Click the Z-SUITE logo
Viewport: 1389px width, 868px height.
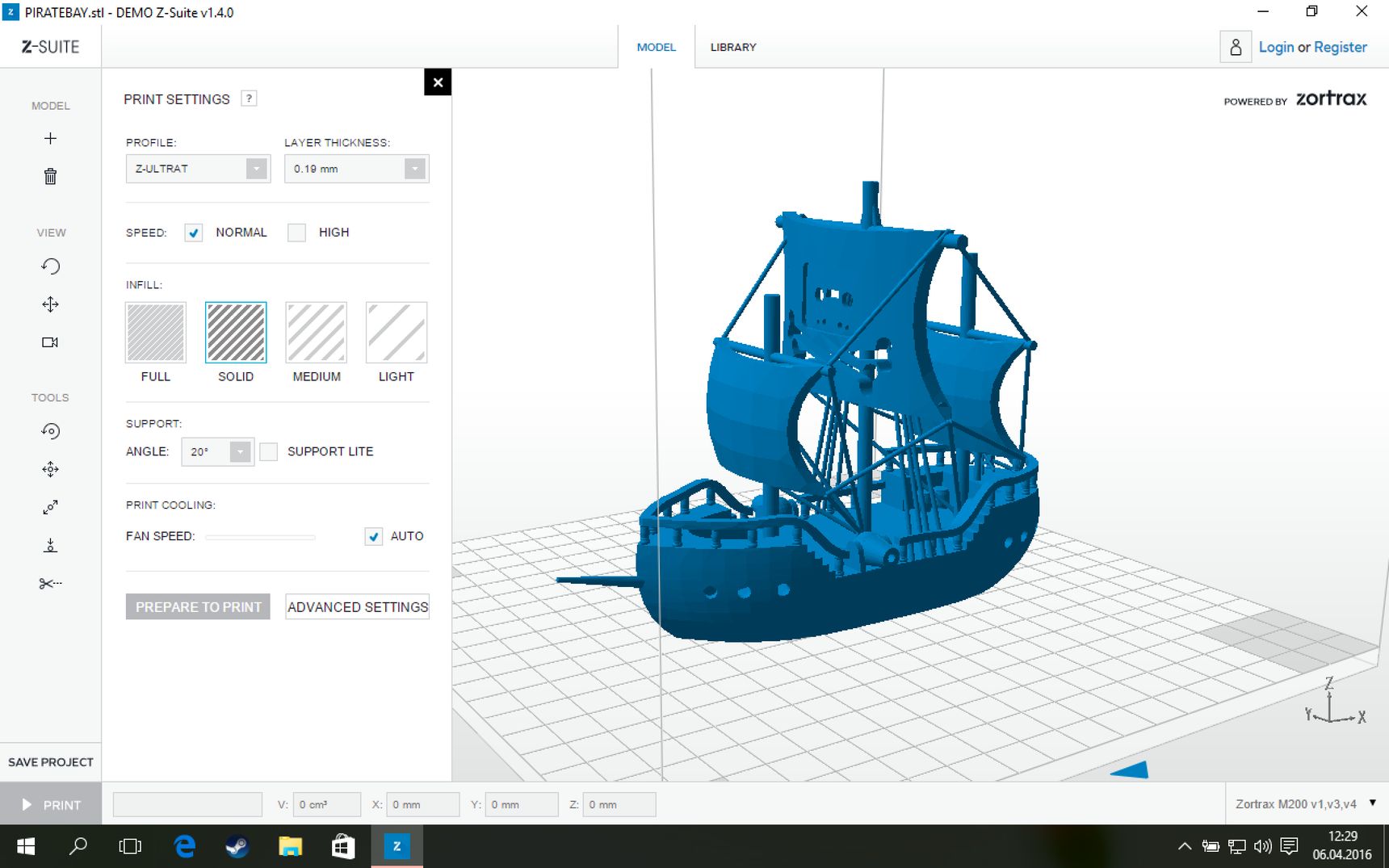coord(50,47)
